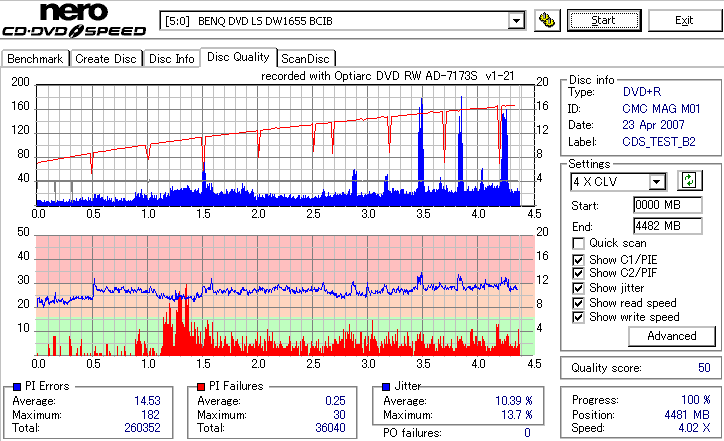Image resolution: width=724 pixels, height=441 pixels.
Task: Click the blue Jitter legend square
Action: click(x=386, y=387)
